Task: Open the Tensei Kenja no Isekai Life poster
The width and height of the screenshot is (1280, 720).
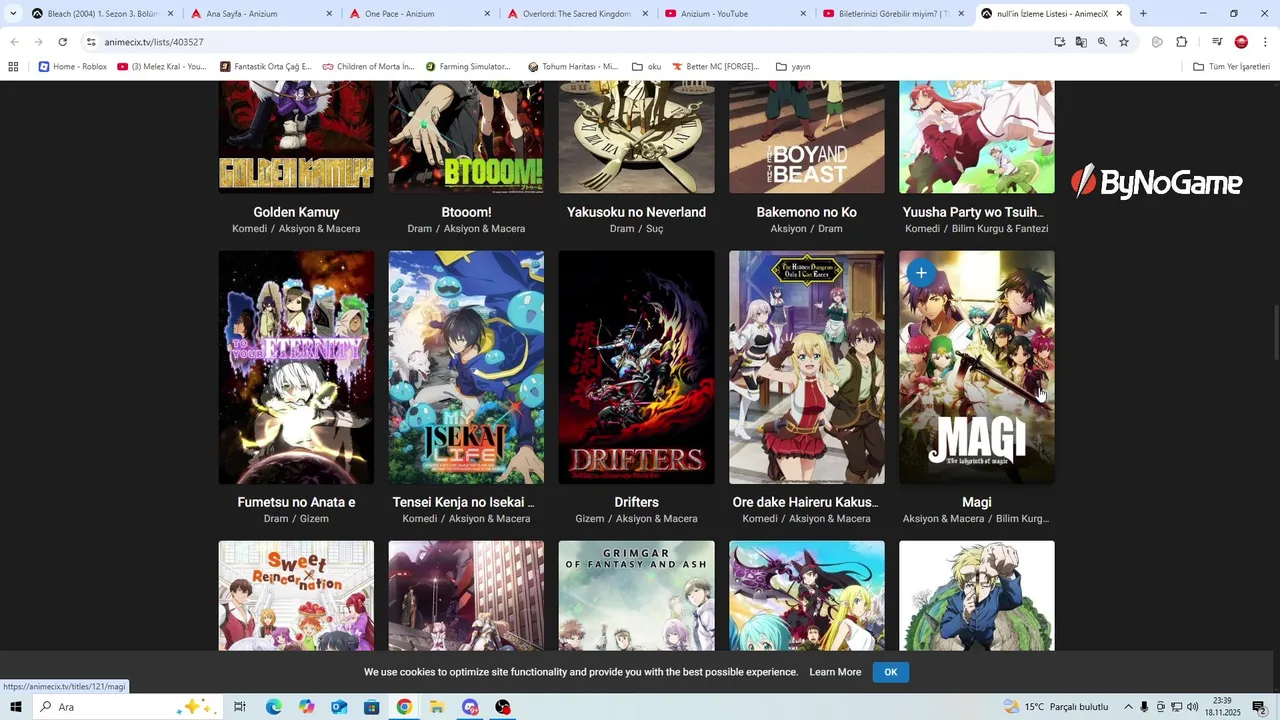Action: pyautogui.click(x=466, y=367)
